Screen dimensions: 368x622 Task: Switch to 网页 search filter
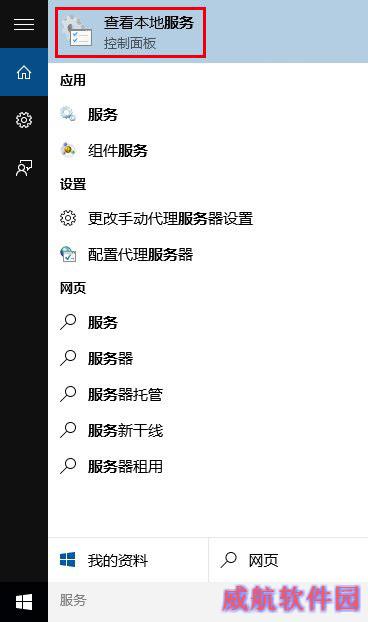pyautogui.click(x=288, y=560)
